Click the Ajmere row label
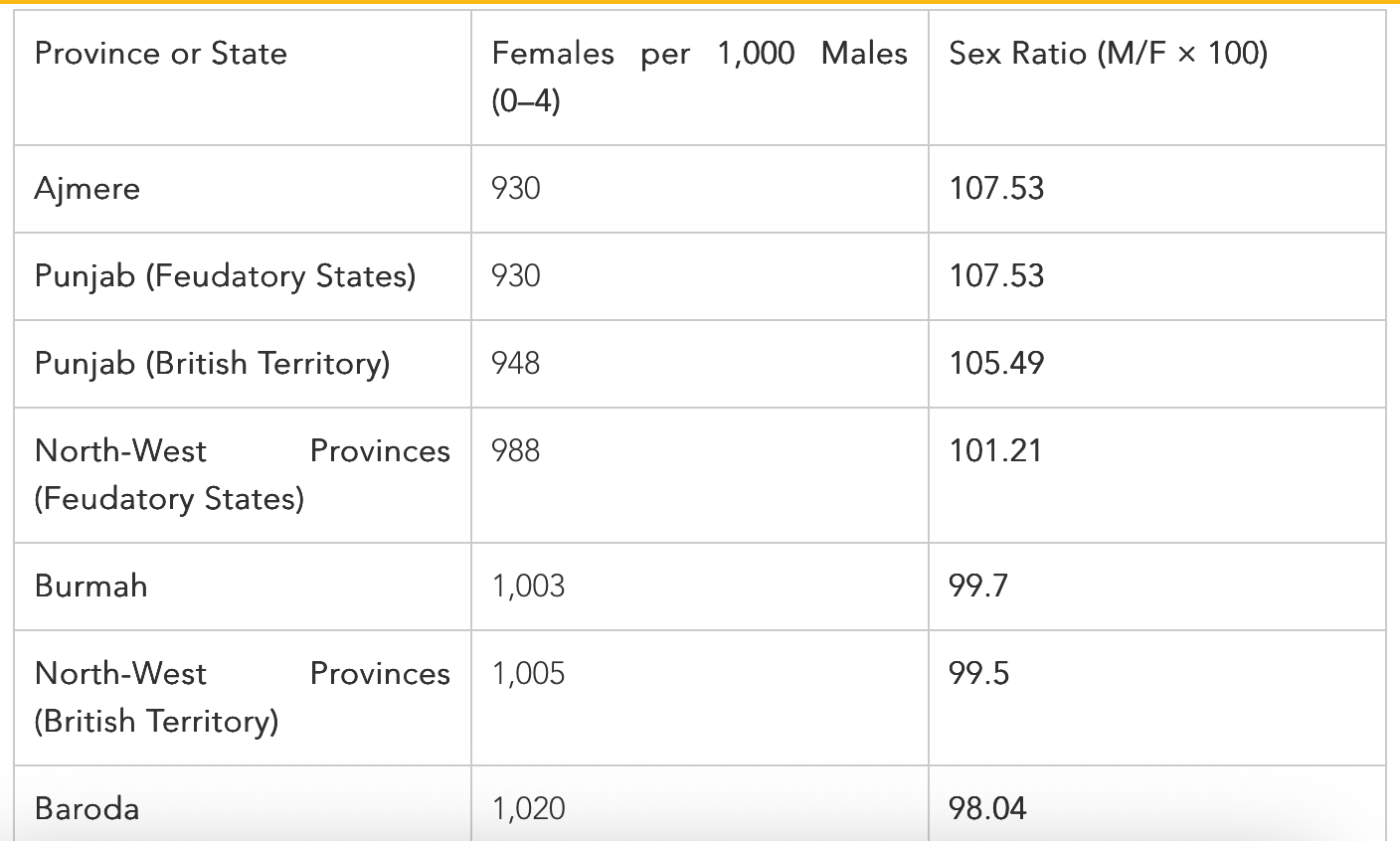The height and width of the screenshot is (841, 1400). coord(87,189)
